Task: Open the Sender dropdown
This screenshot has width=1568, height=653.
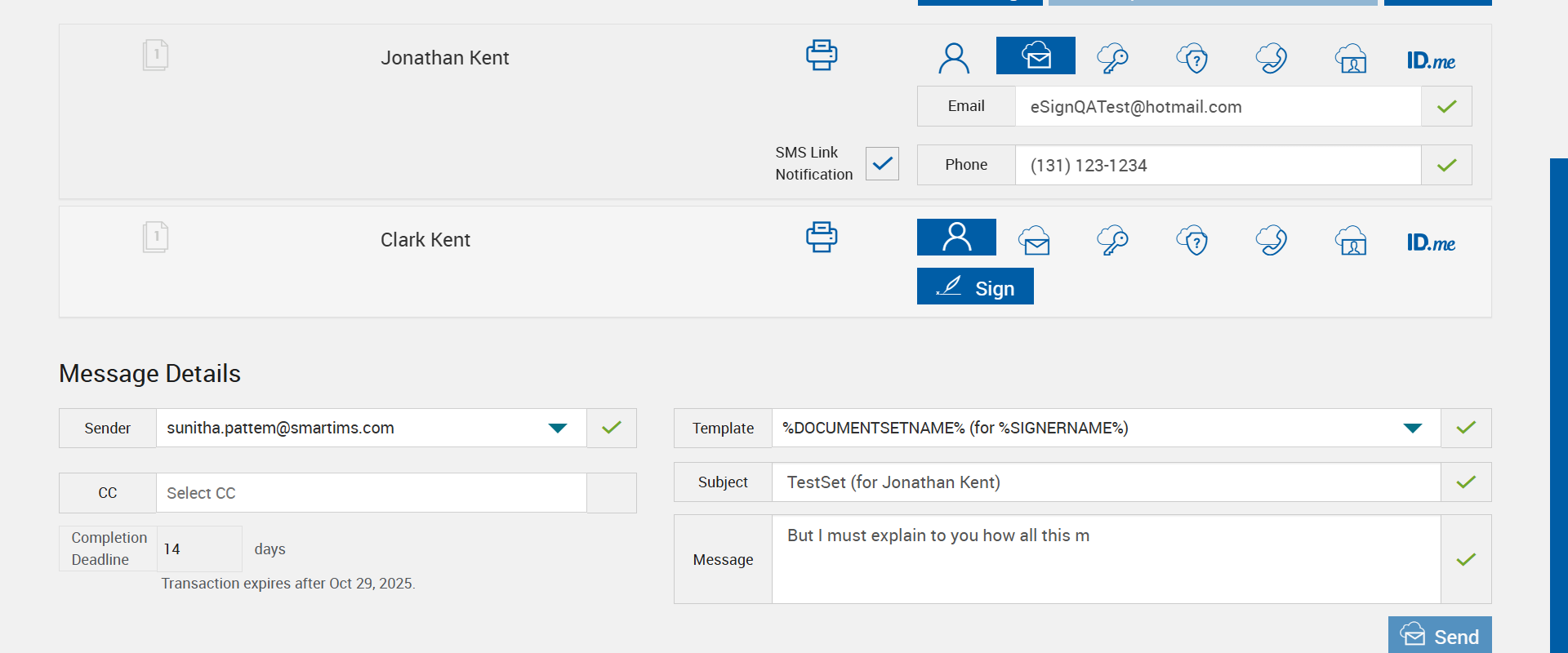Action: 558,429
